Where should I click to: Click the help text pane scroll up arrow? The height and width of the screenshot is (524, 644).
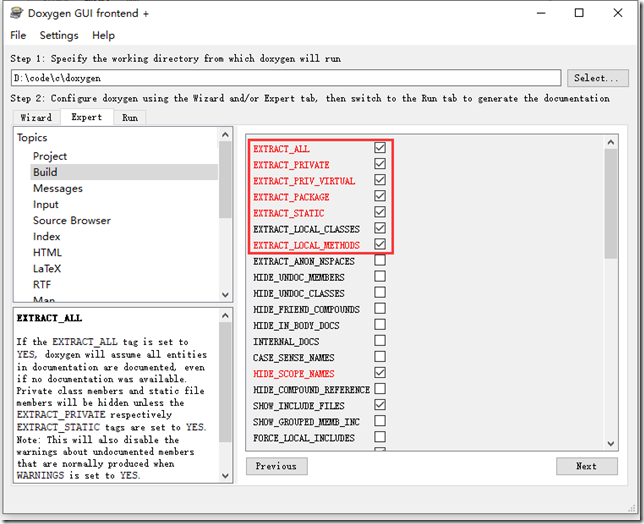pos(225,315)
